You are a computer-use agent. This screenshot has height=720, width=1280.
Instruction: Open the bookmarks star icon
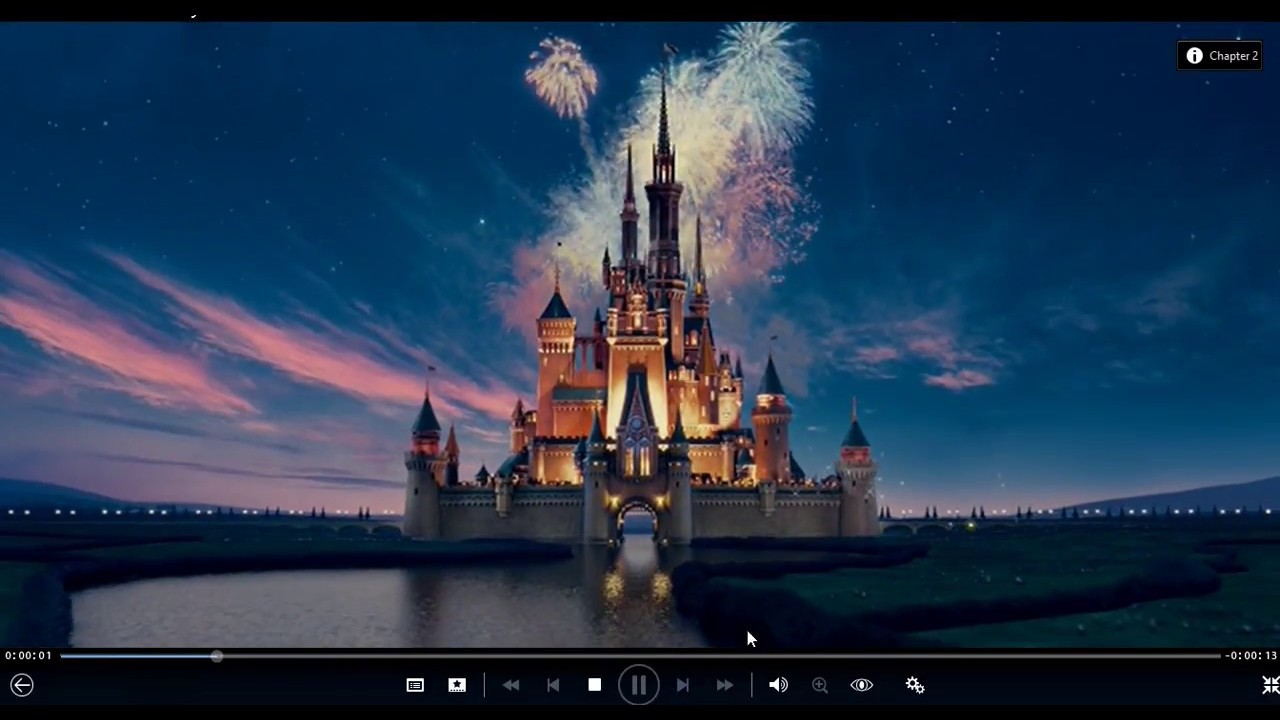click(457, 685)
